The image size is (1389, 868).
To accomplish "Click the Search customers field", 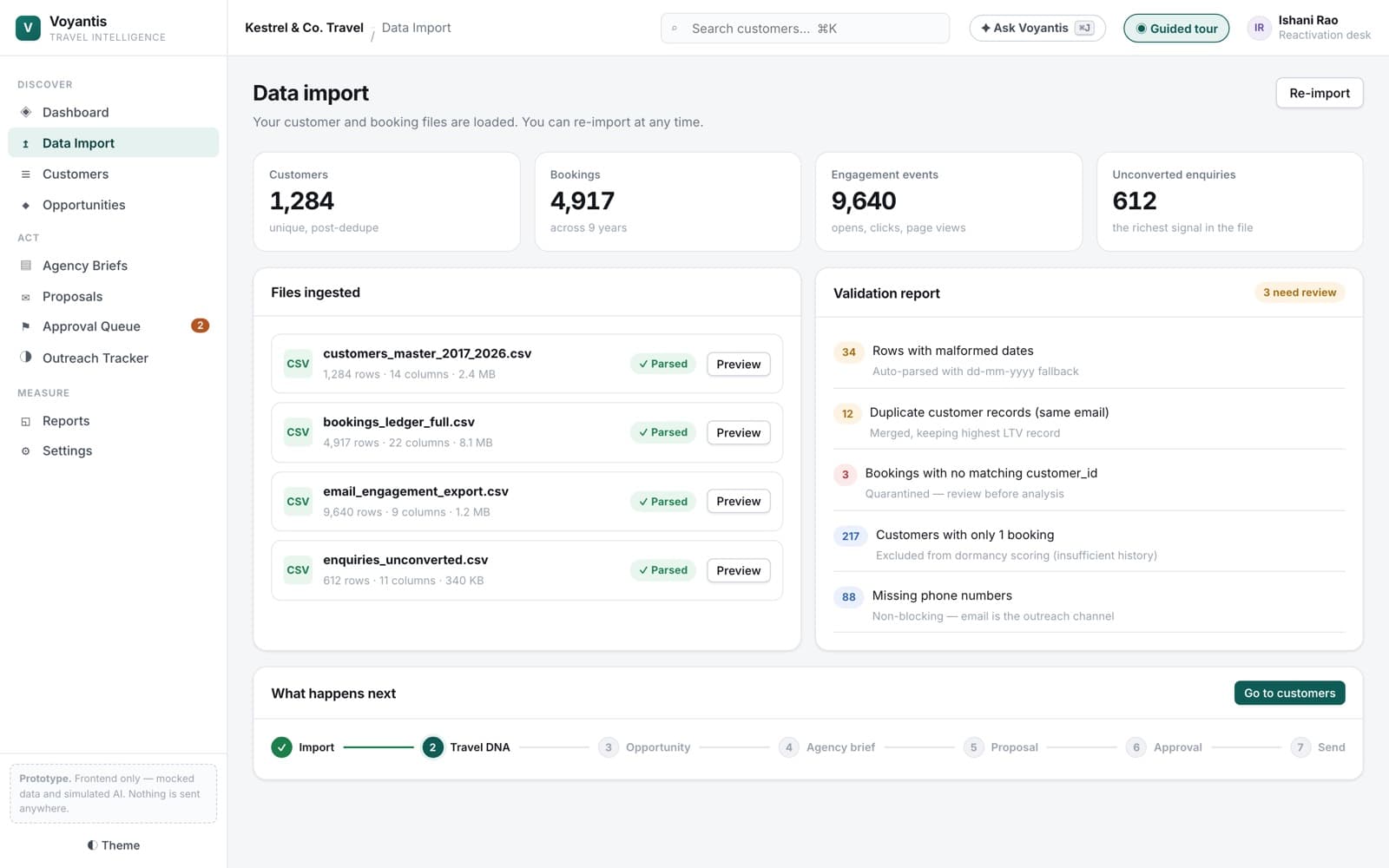I will click(805, 29).
